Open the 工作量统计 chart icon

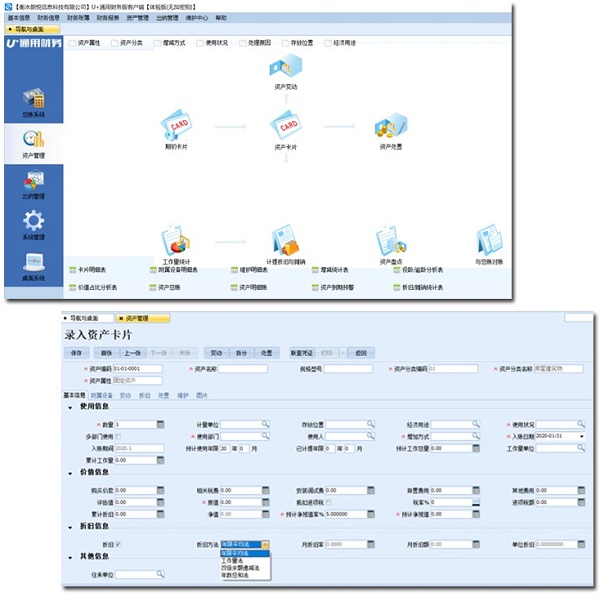(x=176, y=241)
